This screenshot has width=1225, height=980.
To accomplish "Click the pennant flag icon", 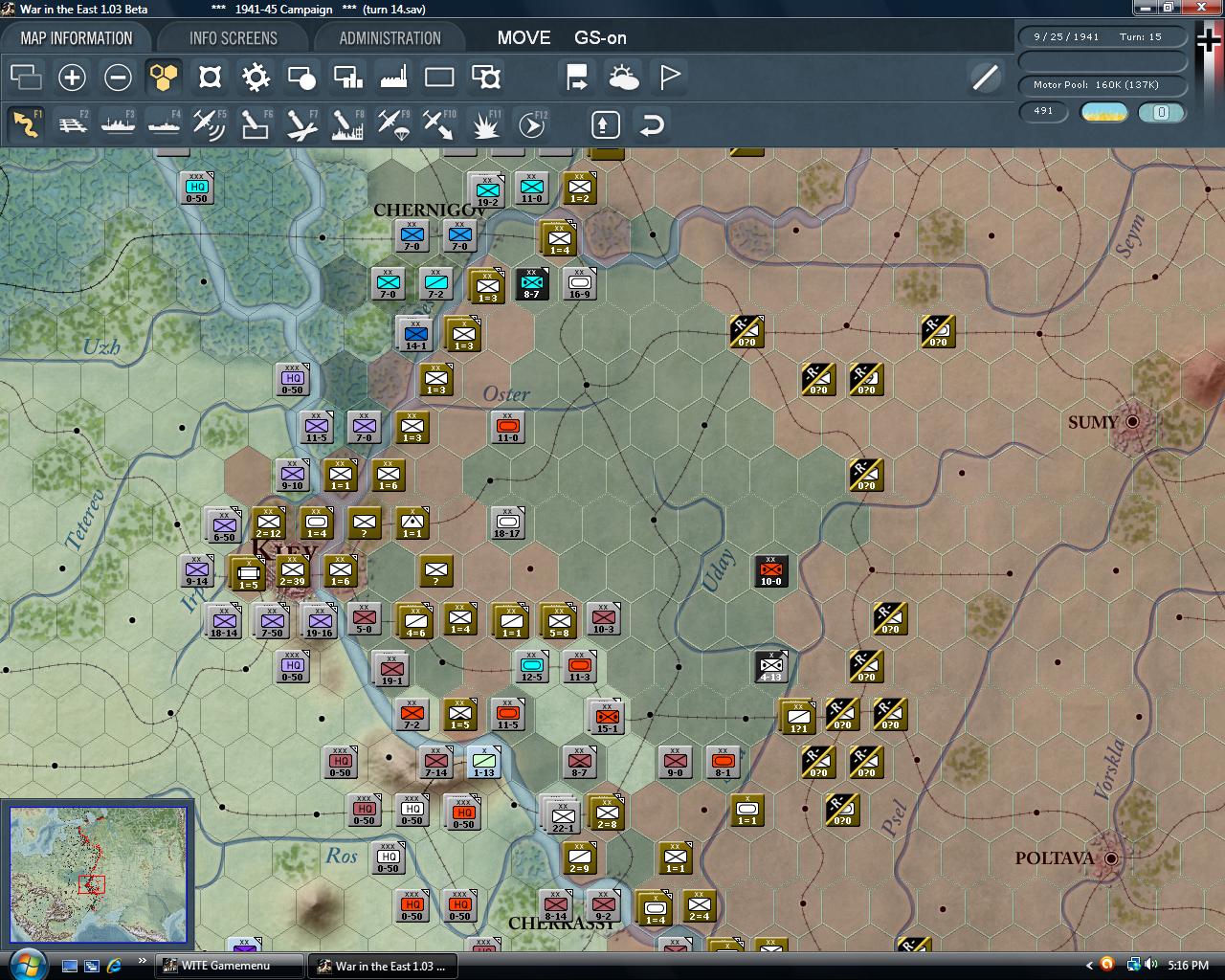I will pyautogui.click(x=670, y=77).
